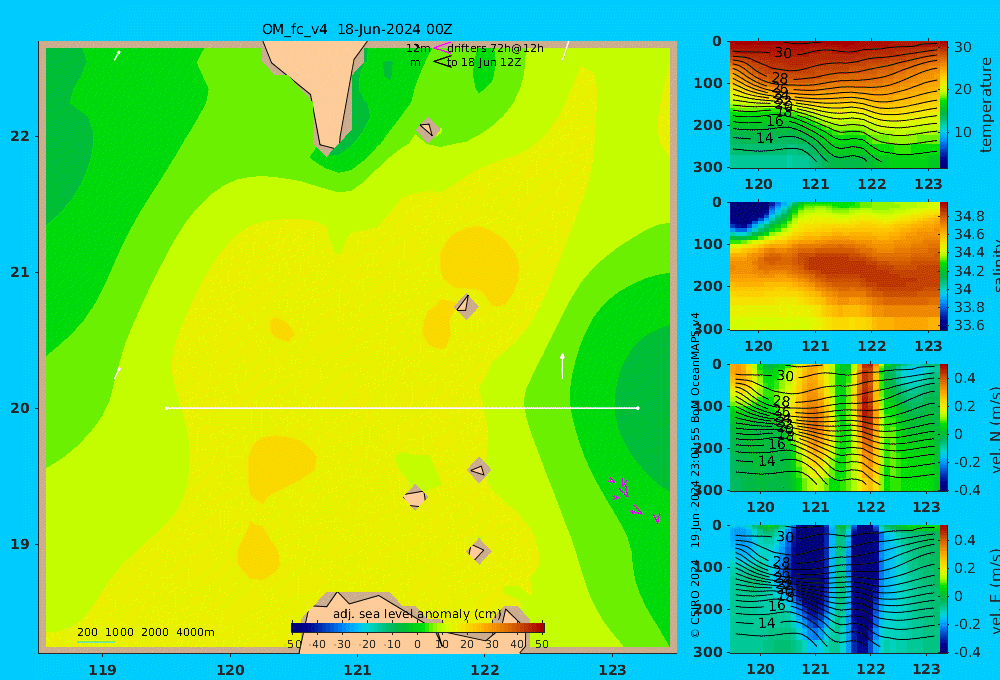Screen dimensions: 1000x680
Task: Click the -50 tick on the sea level colorbar
Action: click(x=293, y=644)
